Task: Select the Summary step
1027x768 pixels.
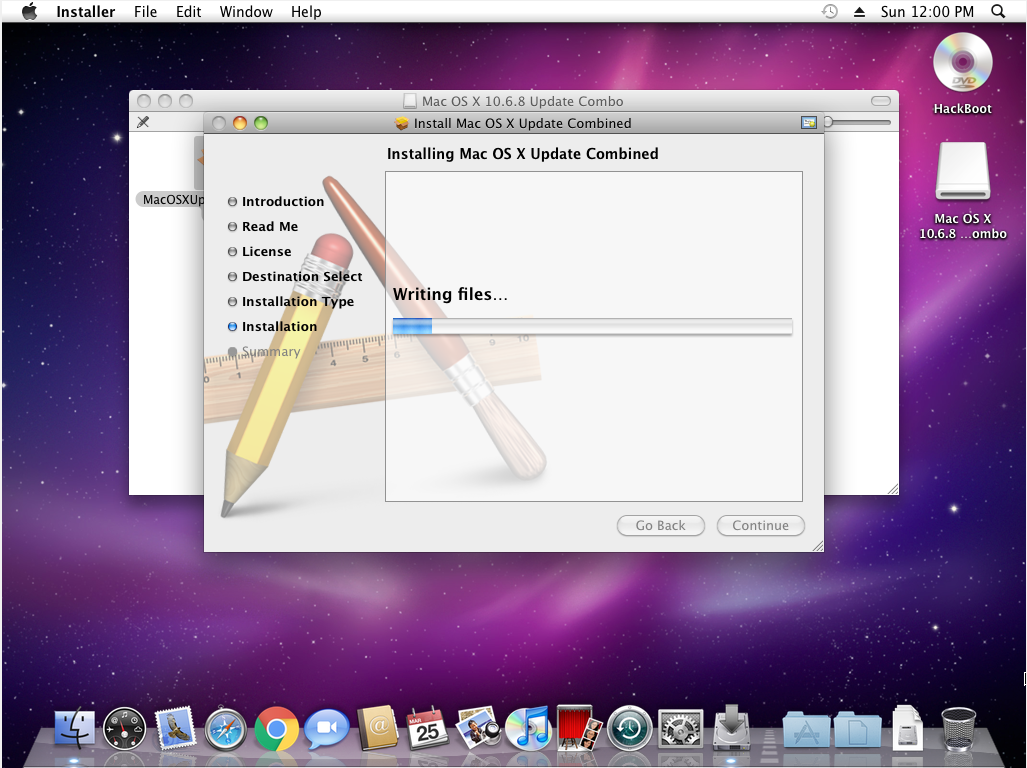Action: click(x=264, y=352)
